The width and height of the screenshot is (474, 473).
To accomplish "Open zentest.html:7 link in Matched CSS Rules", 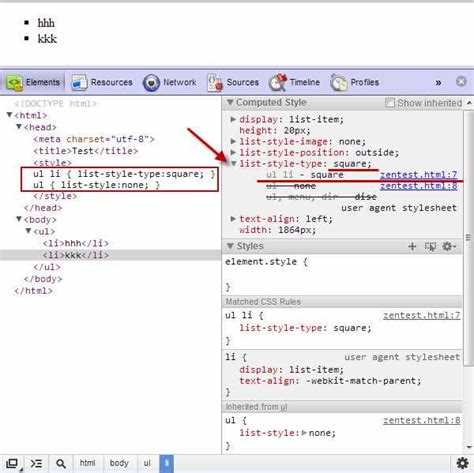I will pyautogui.click(x=422, y=315).
